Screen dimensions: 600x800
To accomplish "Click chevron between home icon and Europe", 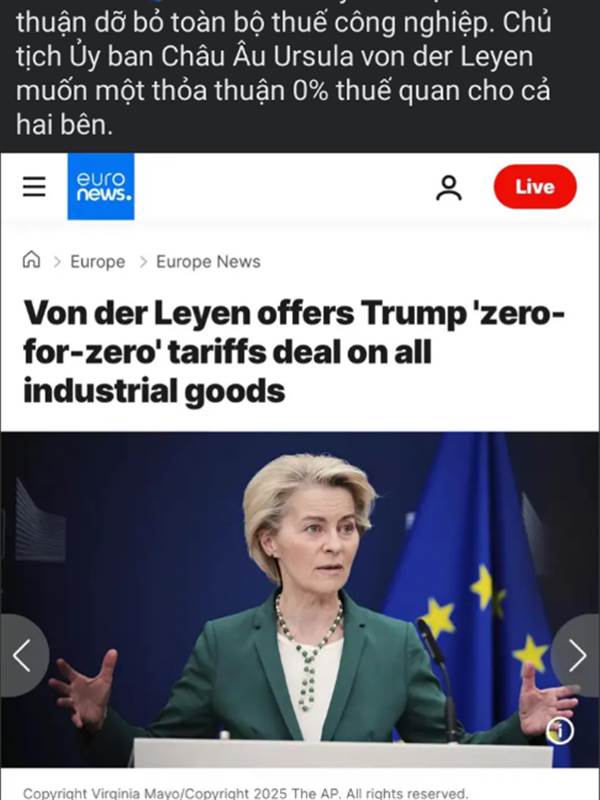I will (57, 262).
